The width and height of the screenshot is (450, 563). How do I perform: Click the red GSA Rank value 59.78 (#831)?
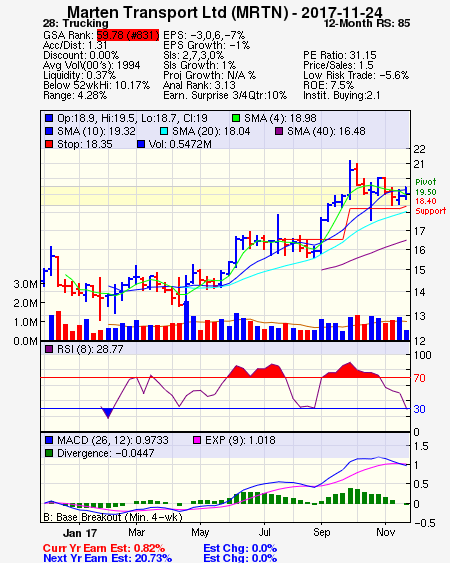tap(127, 35)
